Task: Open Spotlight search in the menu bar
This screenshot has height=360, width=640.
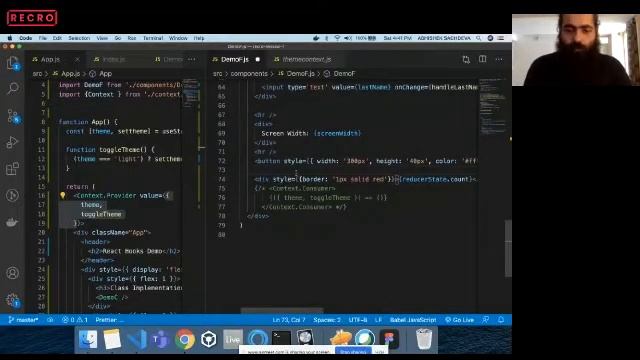Action: click(478, 38)
